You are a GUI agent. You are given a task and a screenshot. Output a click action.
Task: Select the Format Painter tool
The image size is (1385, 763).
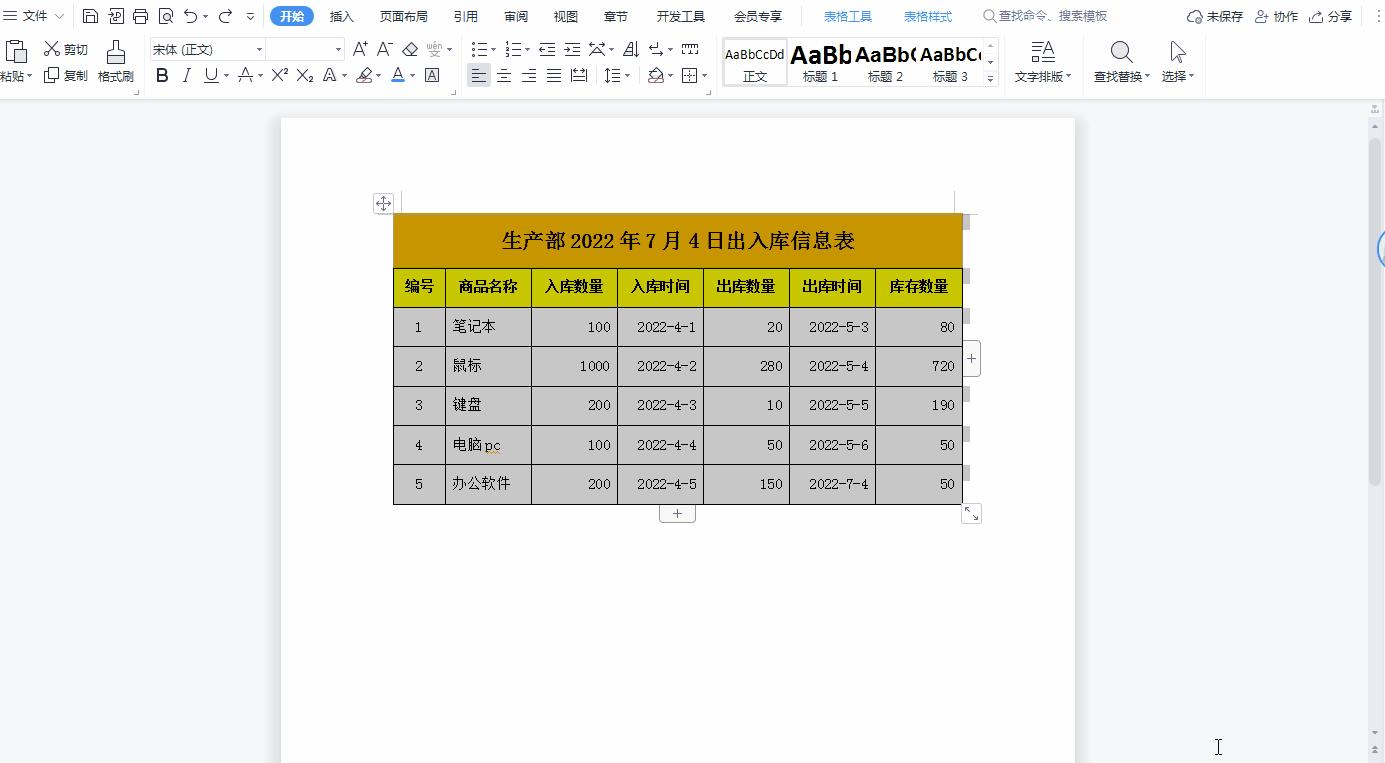pos(115,60)
